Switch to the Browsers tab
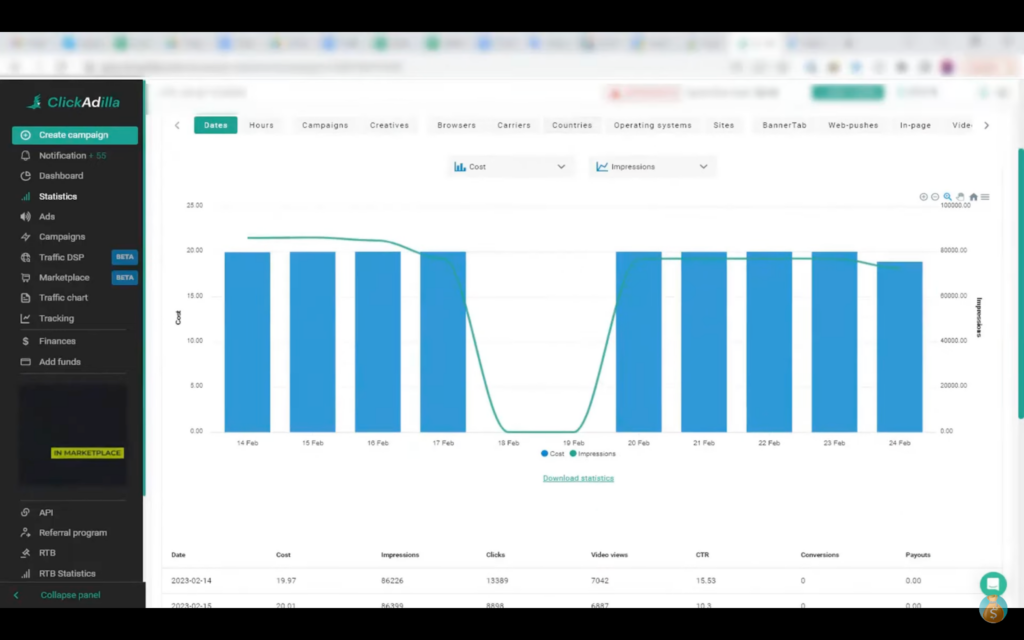 (x=456, y=125)
